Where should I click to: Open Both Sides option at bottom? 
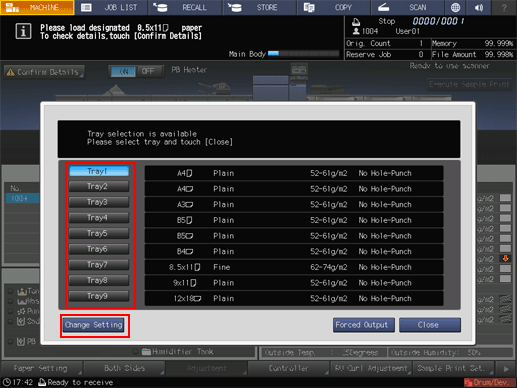[124, 368]
